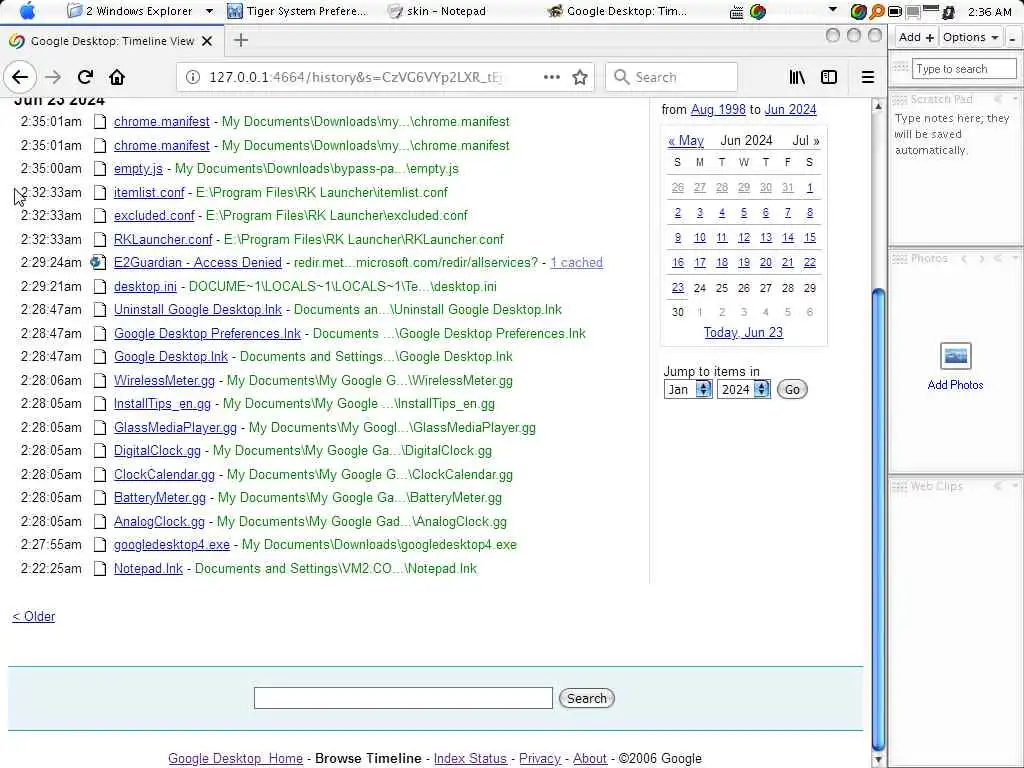The image size is (1024, 768).
Task: Open the 1 cached link
Action: [576, 263]
